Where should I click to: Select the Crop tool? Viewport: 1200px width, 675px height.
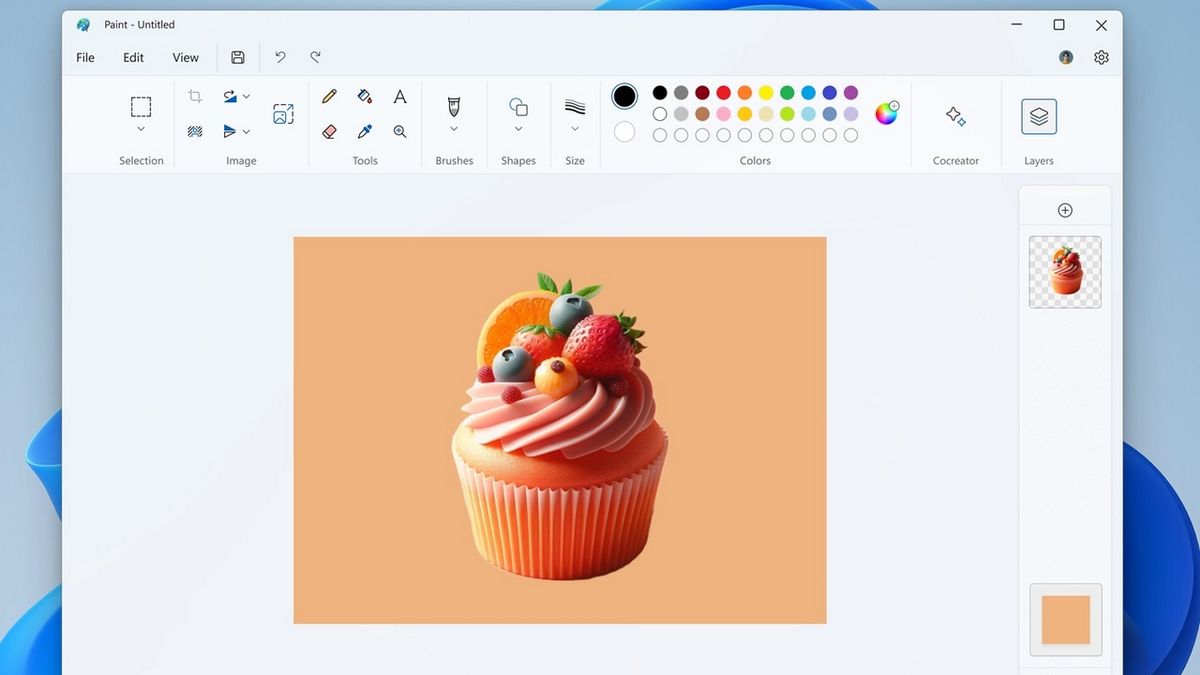point(193,96)
